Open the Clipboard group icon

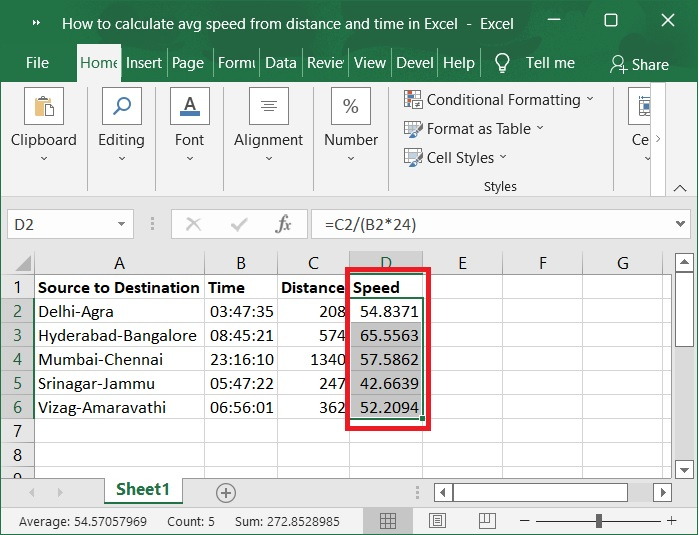(43, 107)
